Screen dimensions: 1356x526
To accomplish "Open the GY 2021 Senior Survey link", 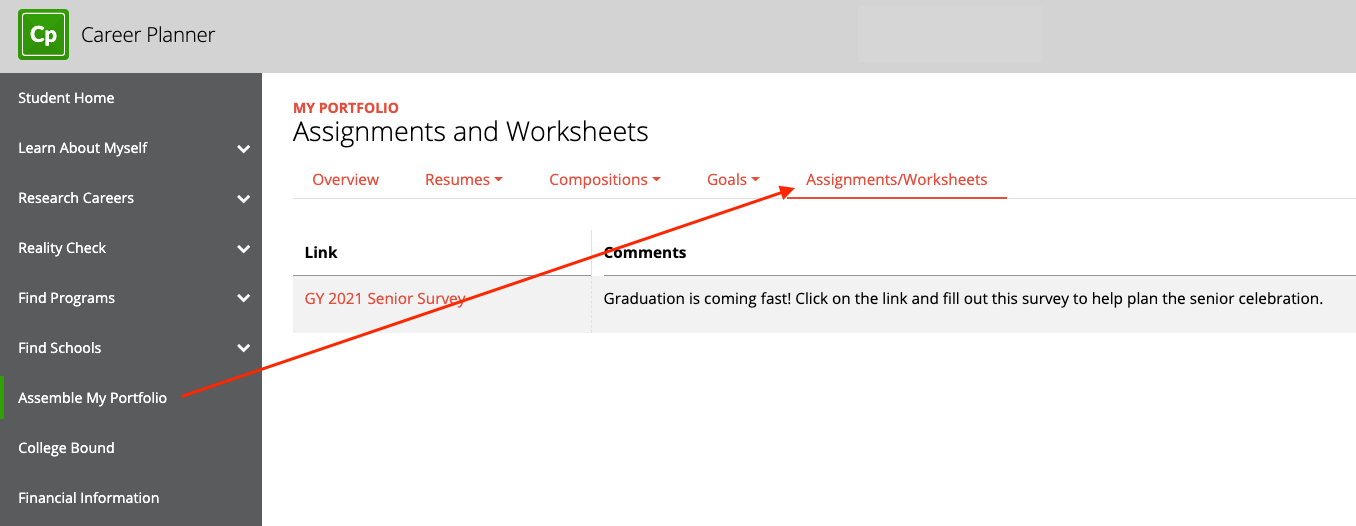I will click(385, 299).
